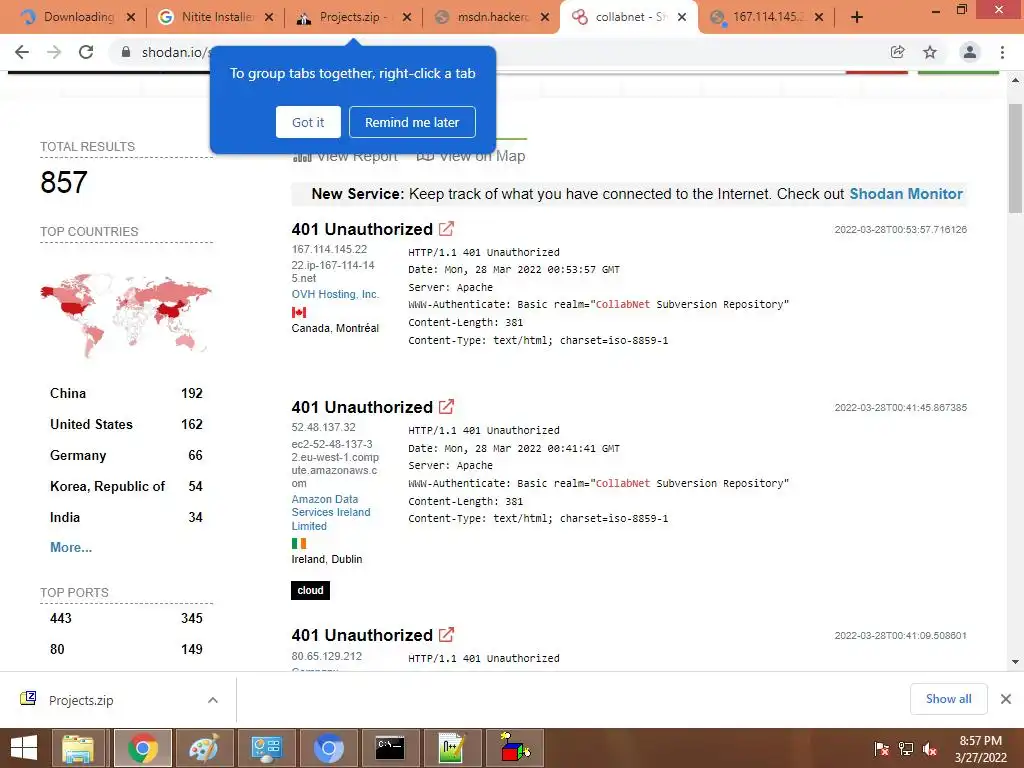Share this page icon in address bar

[x=898, y=52]
